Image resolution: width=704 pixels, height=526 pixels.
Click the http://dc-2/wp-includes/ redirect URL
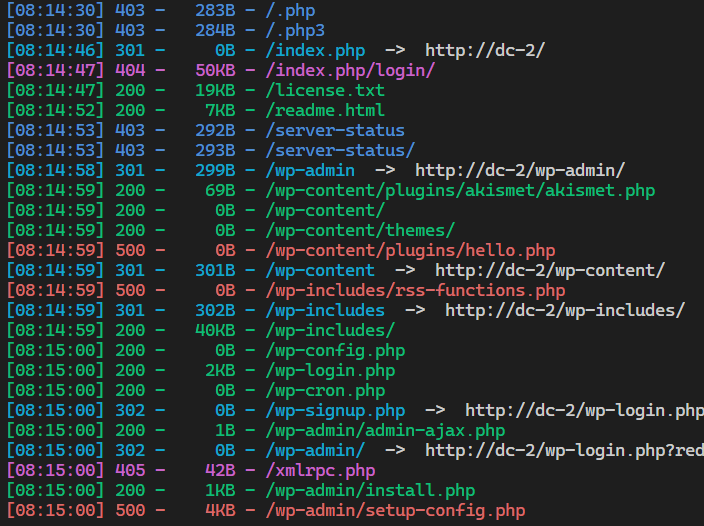click(x=565, y=310)
